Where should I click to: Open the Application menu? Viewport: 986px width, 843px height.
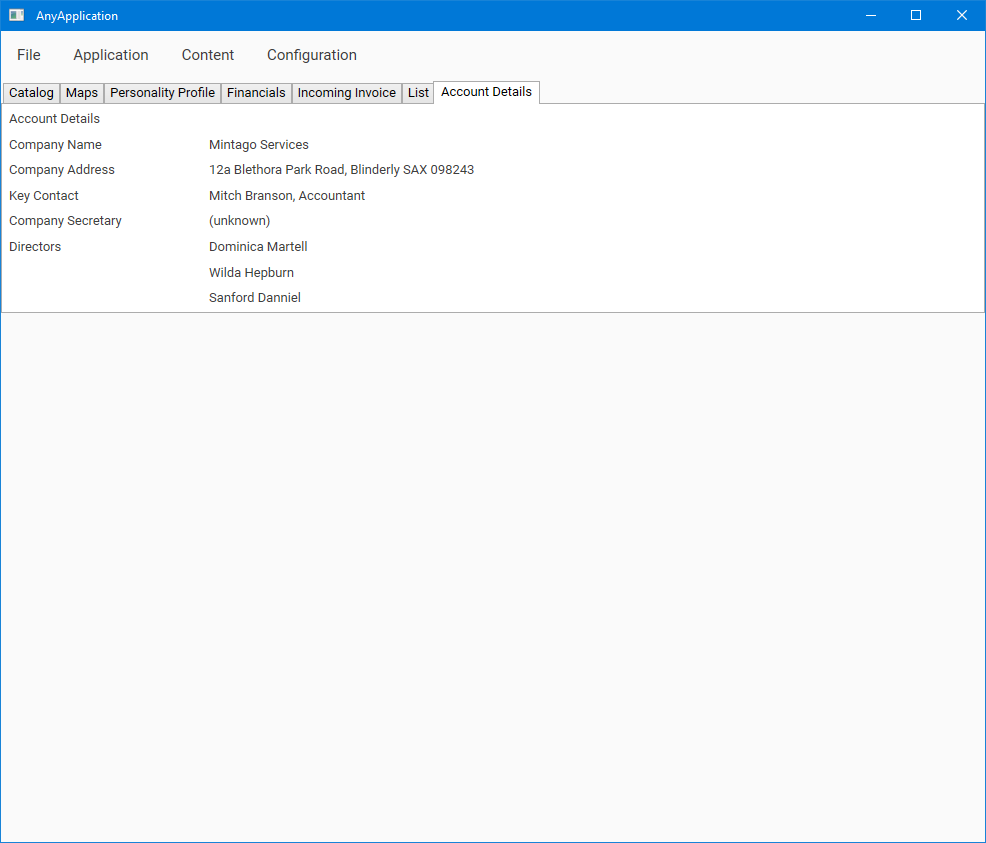[x=111, y=55]
